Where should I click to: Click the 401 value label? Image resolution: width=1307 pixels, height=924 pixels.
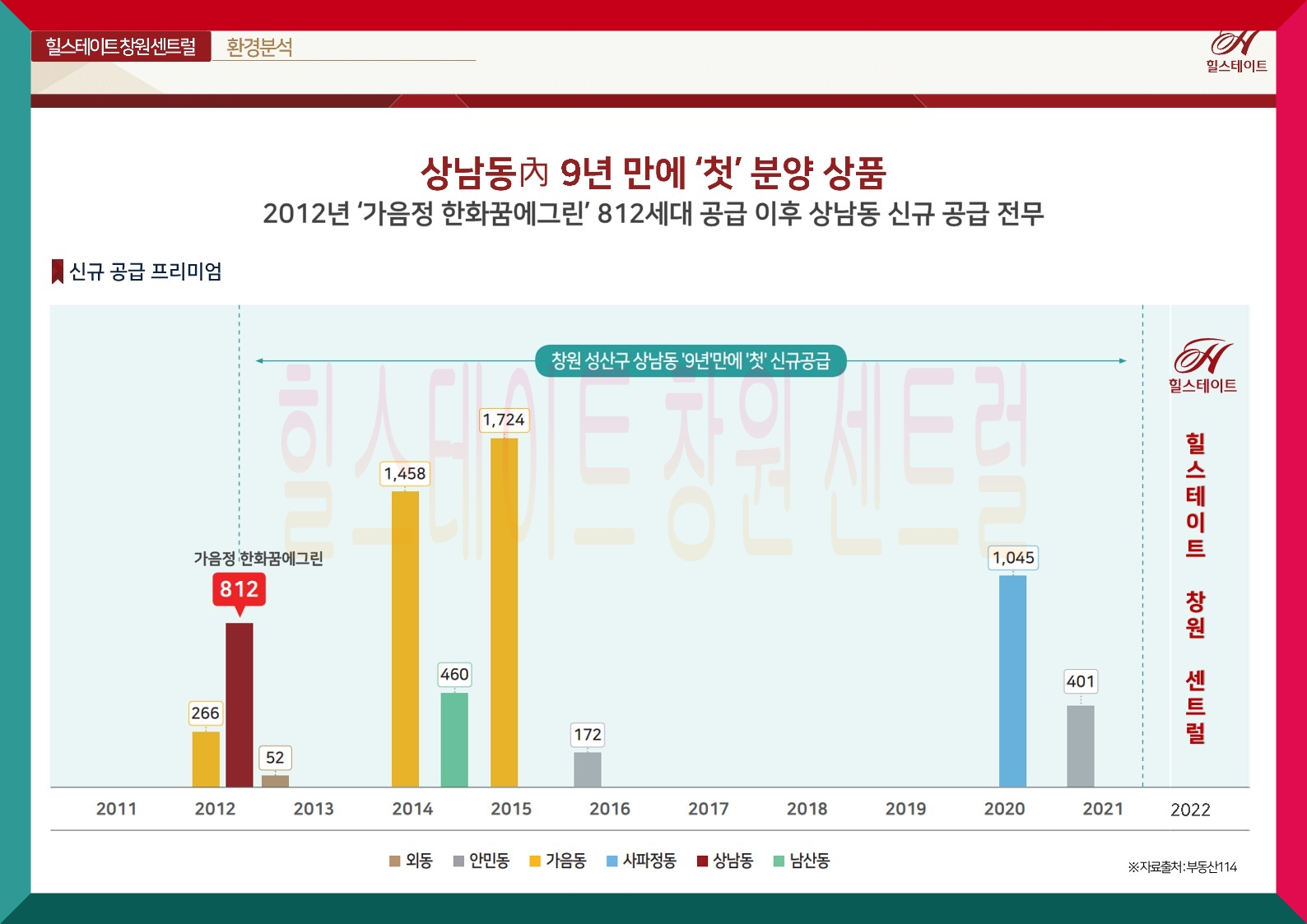click(1081, 681)
